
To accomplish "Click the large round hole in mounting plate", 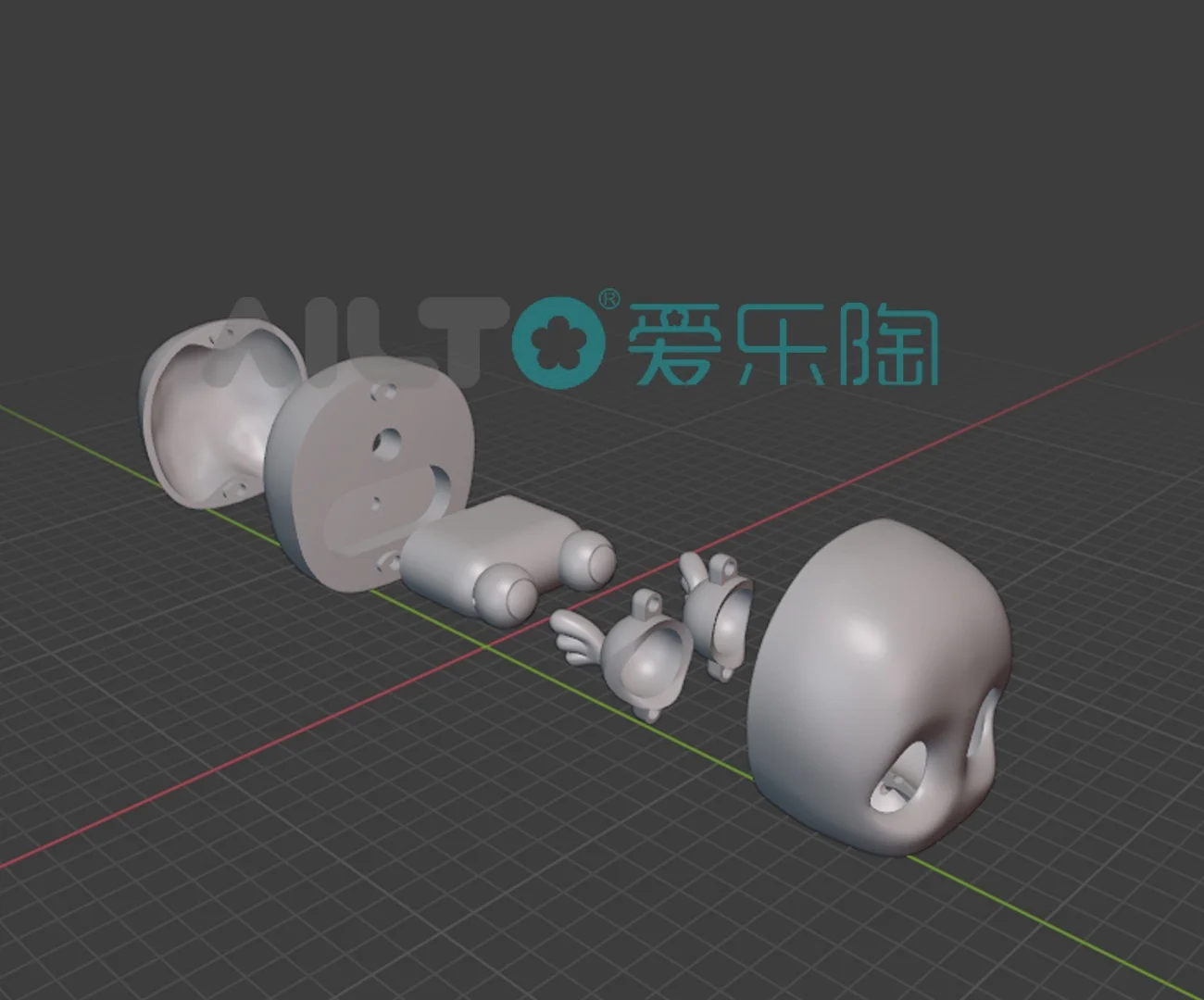I will tap(387, 444).
